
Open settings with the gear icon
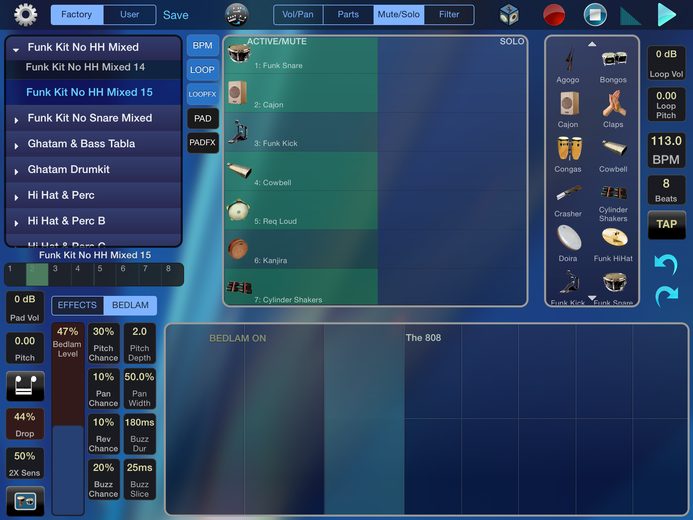tap(25, 15)
